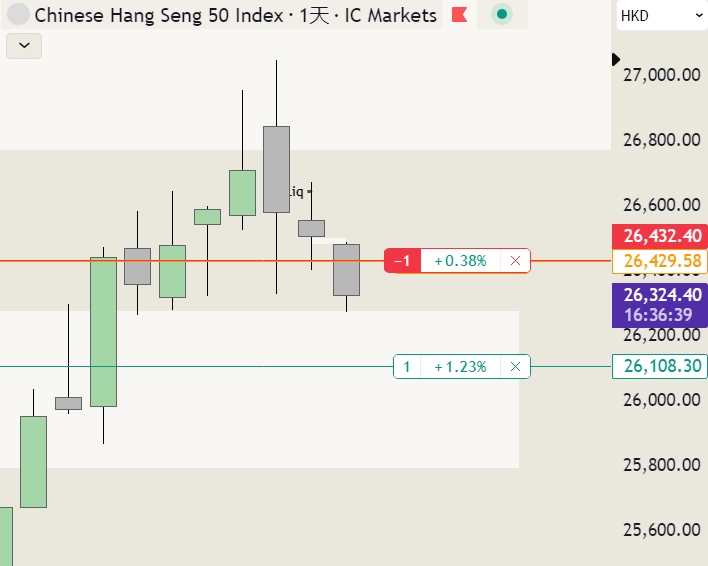Click the black arrow marker on price axis
The image size is (708, 566).
tap(617, 59)
